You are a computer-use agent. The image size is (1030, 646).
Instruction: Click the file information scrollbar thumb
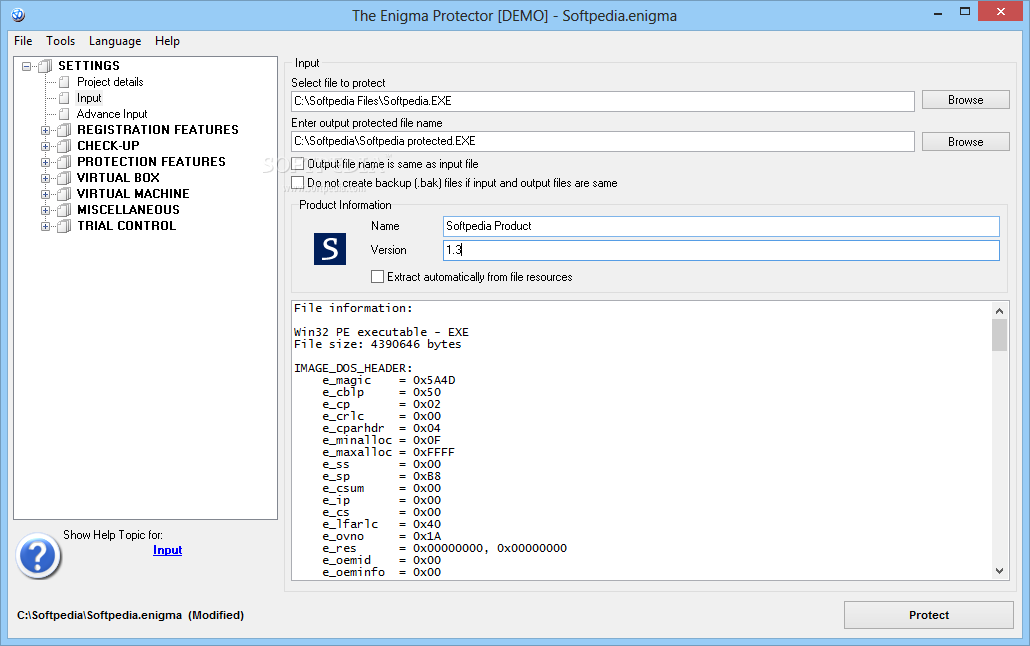[x=999, y=335]
